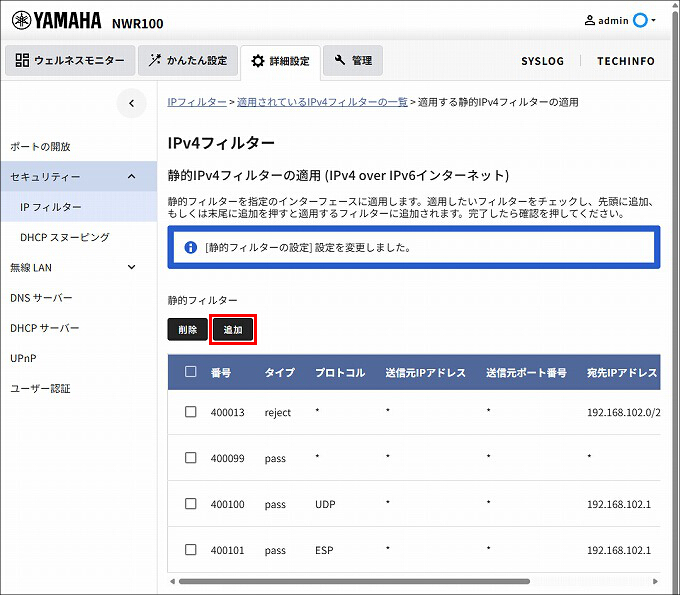Open ポートの開放 in the sidebar

(x=40, y=147)
